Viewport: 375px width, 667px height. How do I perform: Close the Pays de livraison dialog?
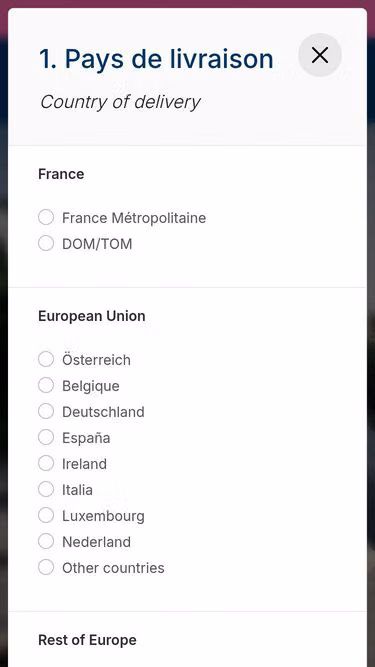click(x=320, y=55)
